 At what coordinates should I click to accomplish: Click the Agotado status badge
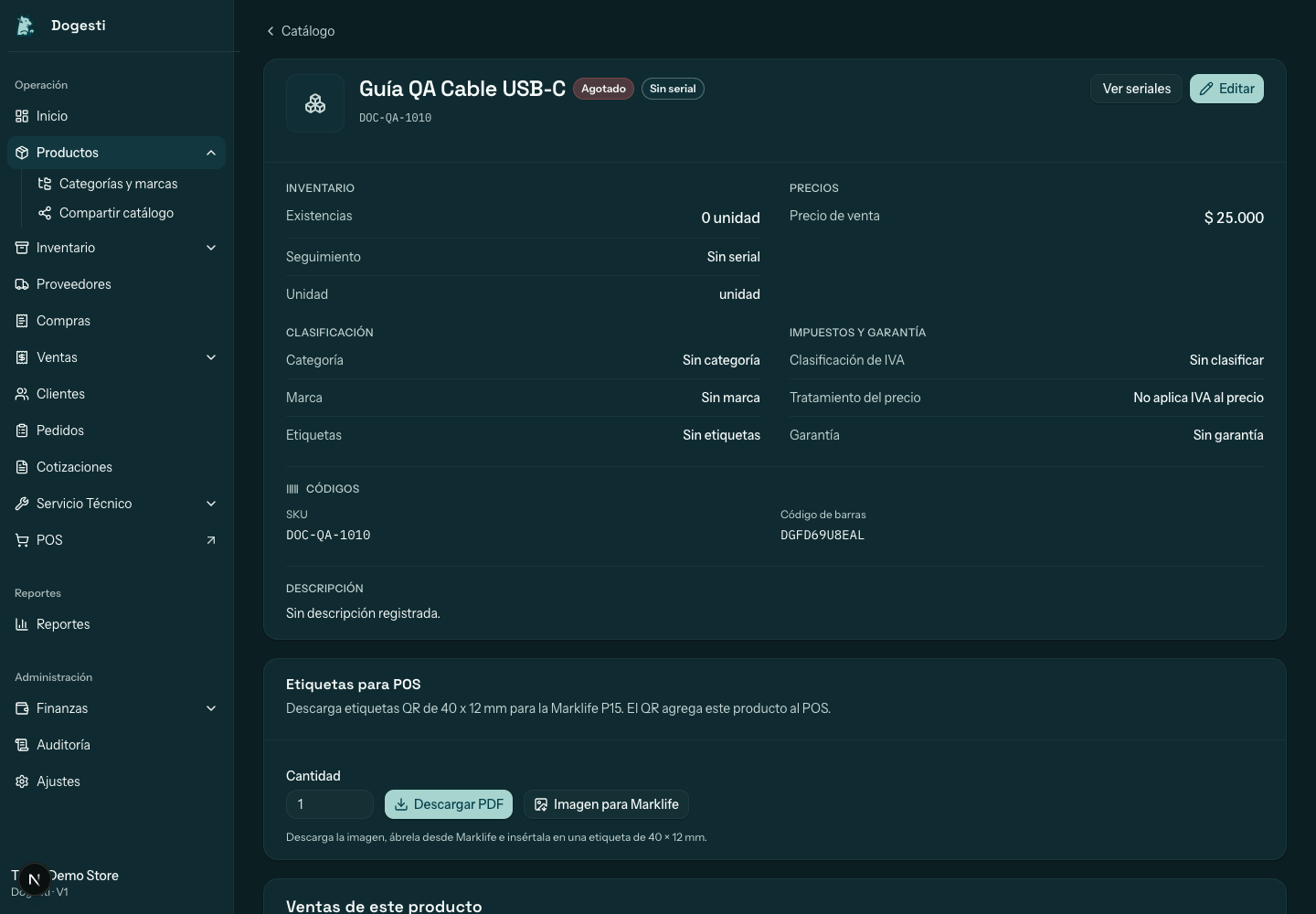(x=603, y=89)
